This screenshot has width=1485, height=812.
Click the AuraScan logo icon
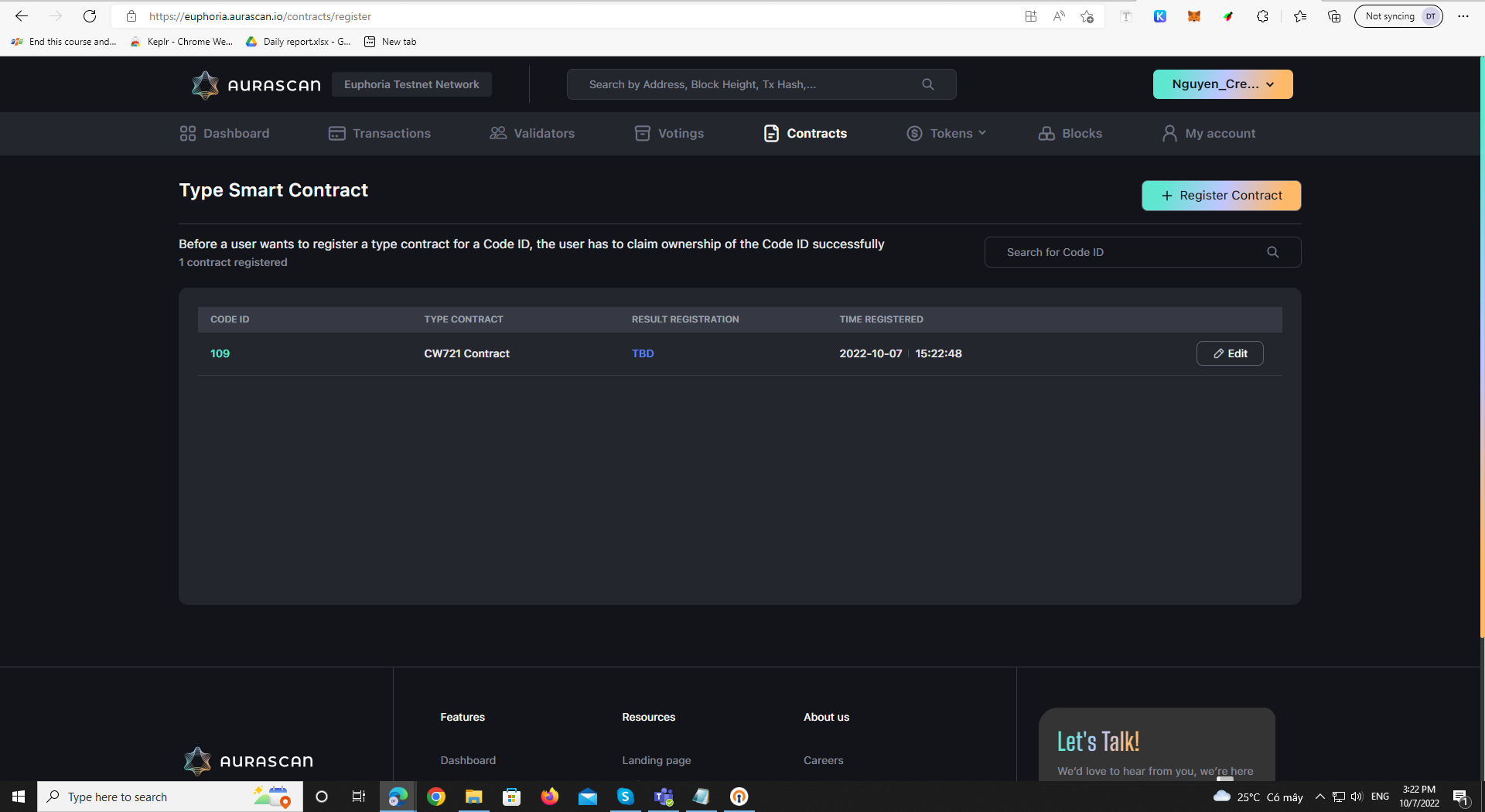coord(205,85)
